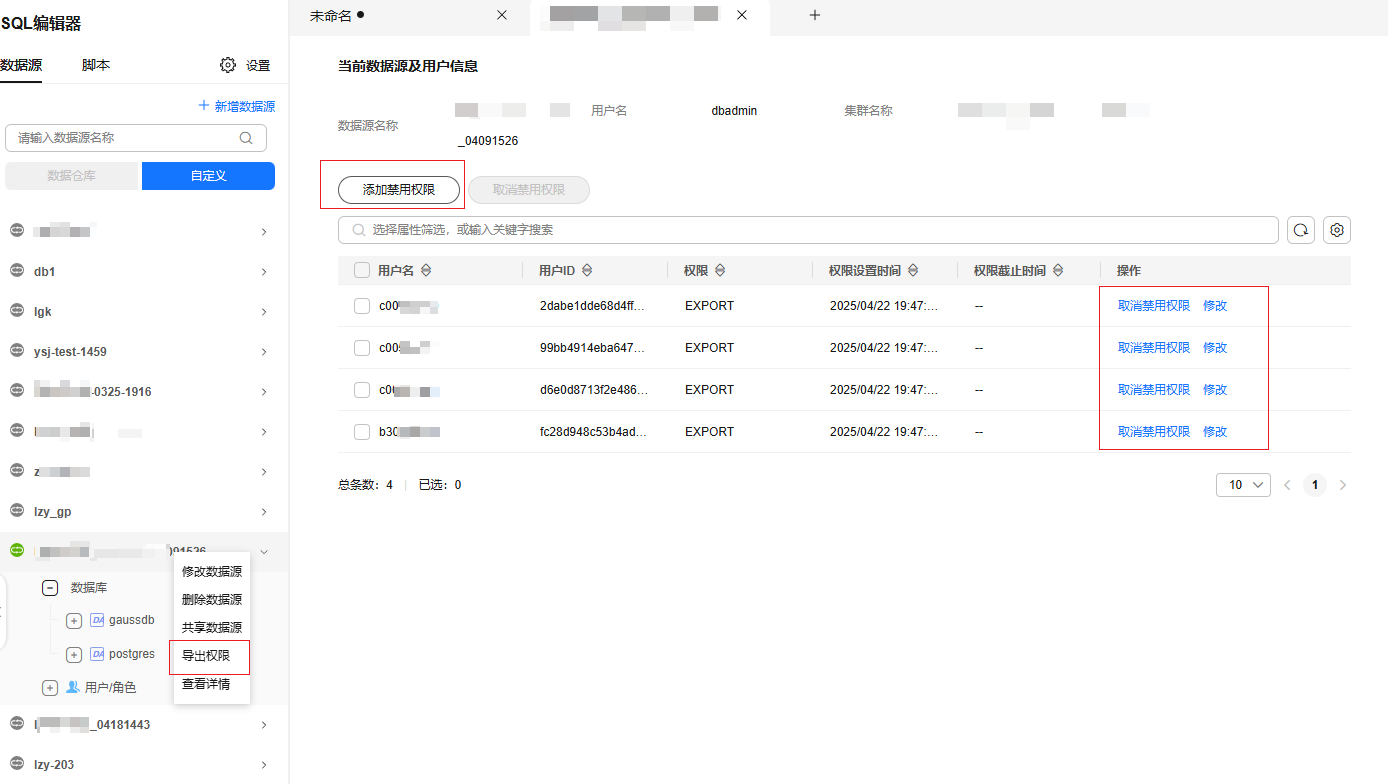Viewport: 1388px width, 784px height.
Task: Sort by 用户名 column sort icon
Action: coord(426,271)
